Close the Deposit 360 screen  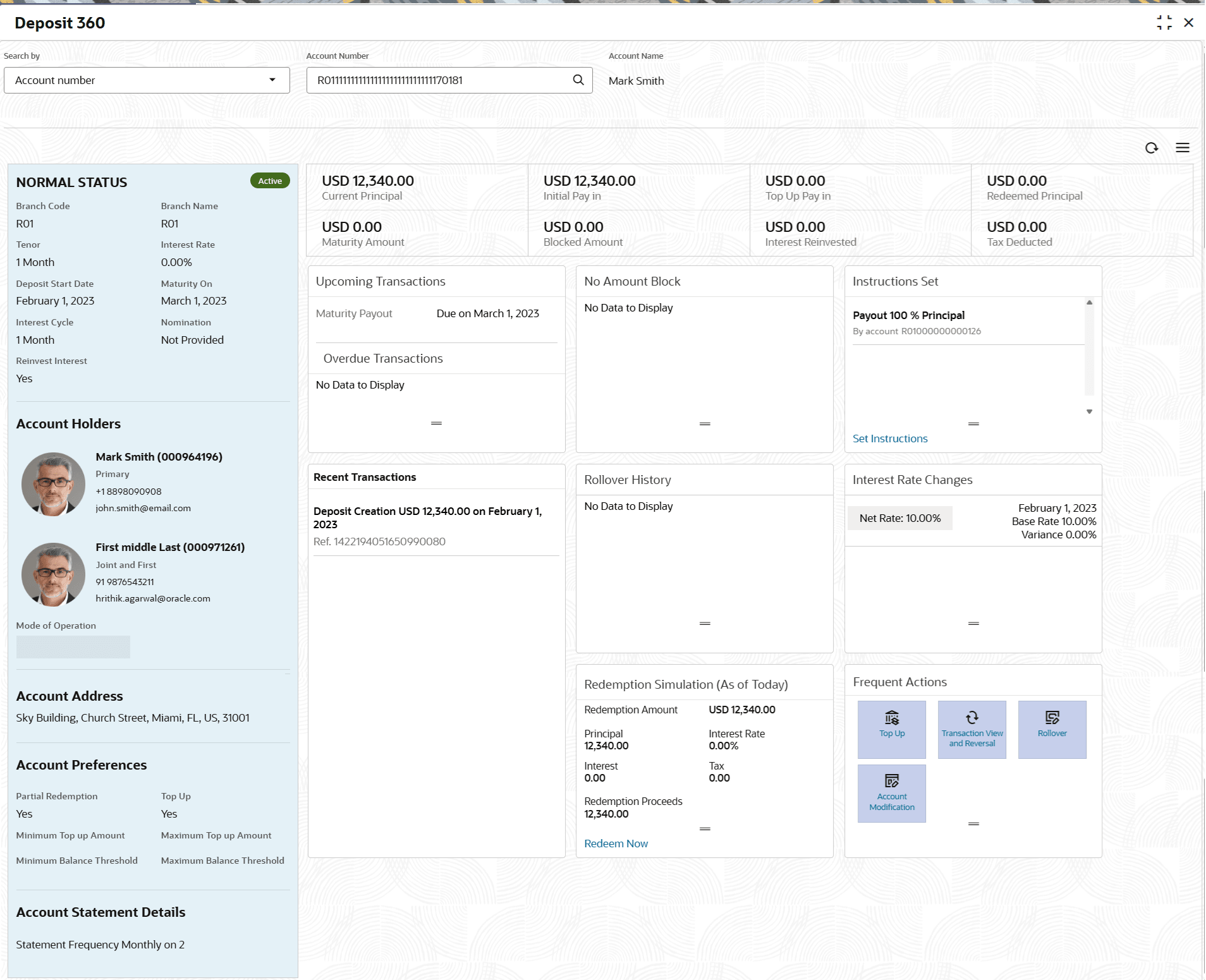coord(1188,23)
